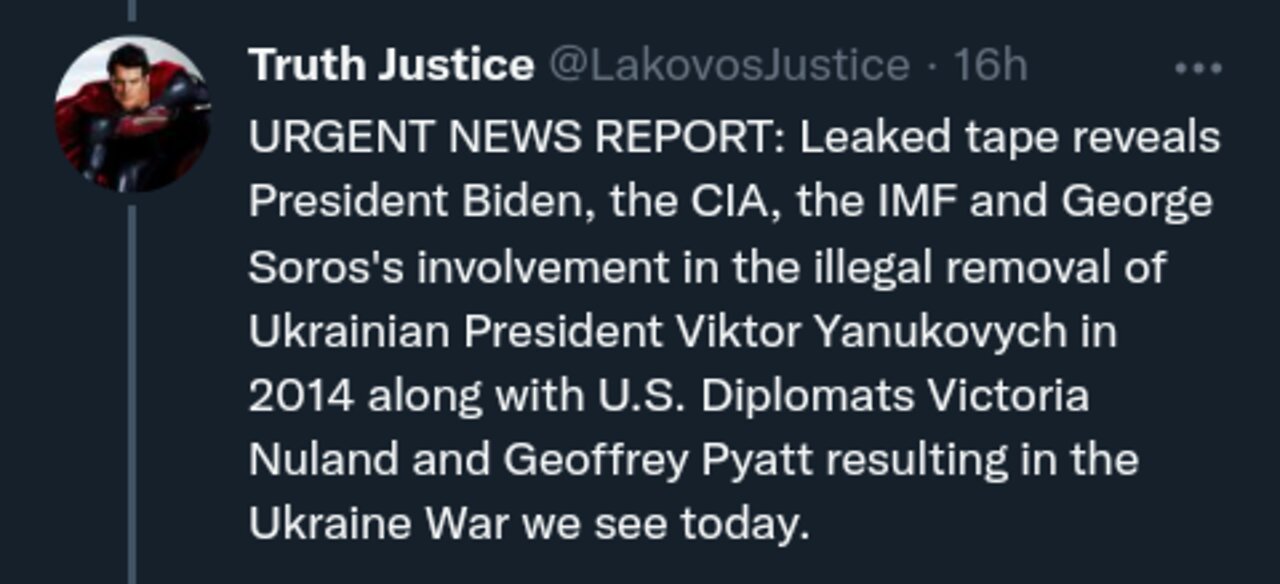Click "Ukraine War we see today." line
The height and width of the screenshot is (584, 1280).
(x=528, y=525)
